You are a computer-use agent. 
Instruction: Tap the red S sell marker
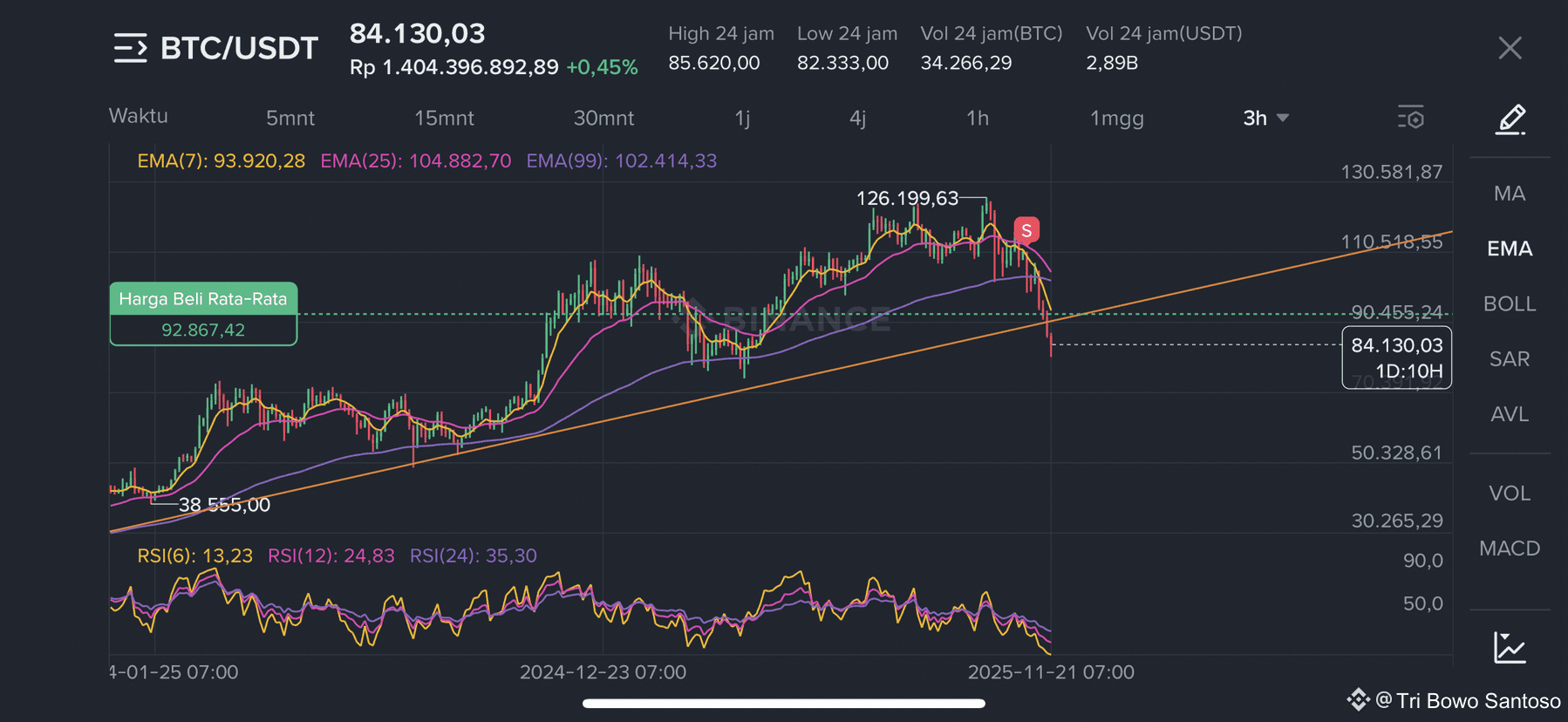(x=1026, y=230)
